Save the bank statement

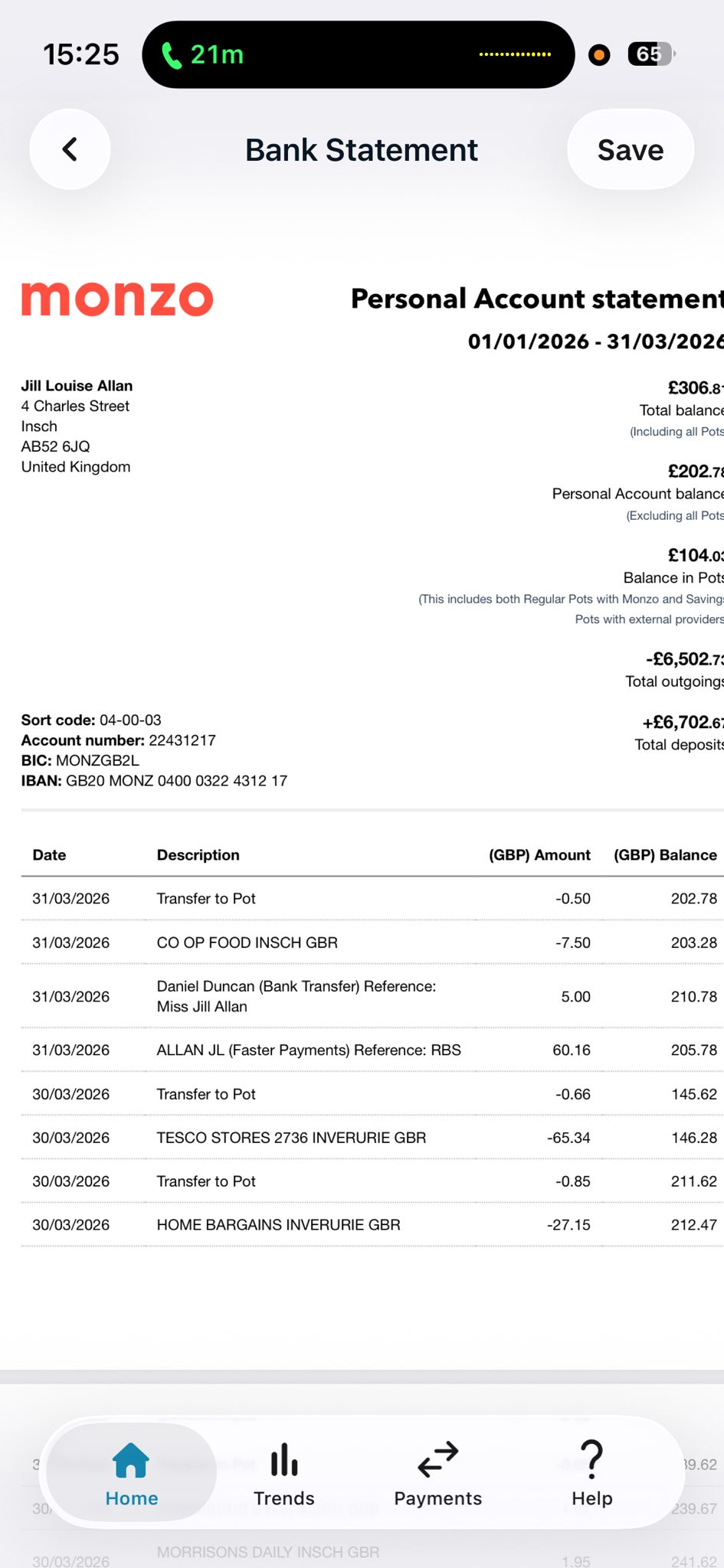631,149
